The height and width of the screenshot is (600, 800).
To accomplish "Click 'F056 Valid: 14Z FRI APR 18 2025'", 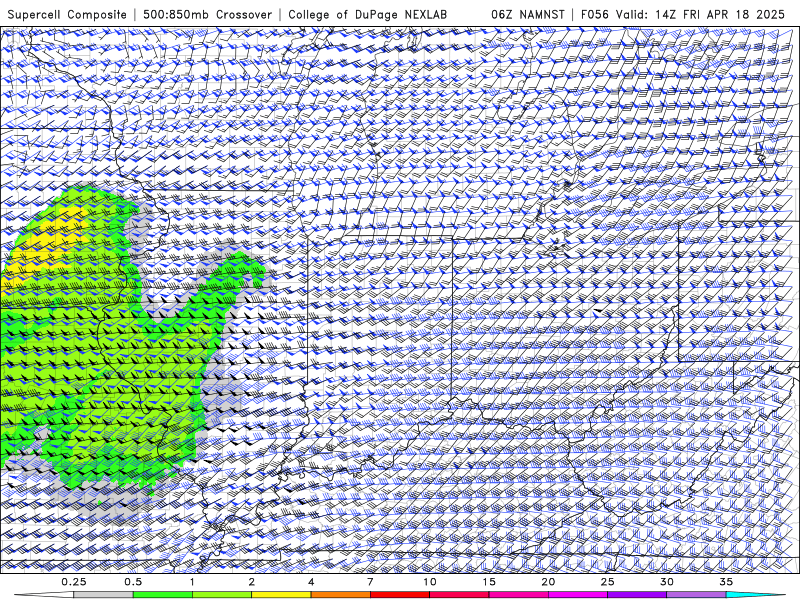I will pyautogui.click(x=683, y=14).
